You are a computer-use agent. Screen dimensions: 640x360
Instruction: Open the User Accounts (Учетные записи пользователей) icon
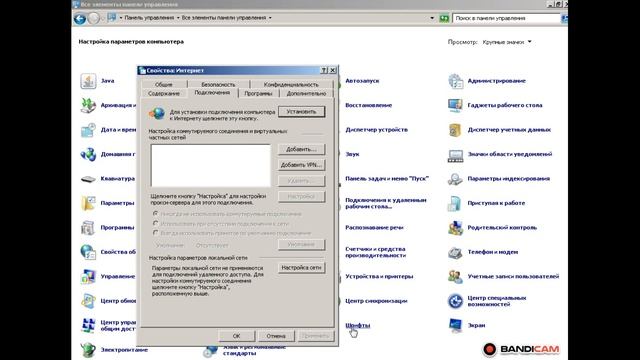click(x=456, y=277)
